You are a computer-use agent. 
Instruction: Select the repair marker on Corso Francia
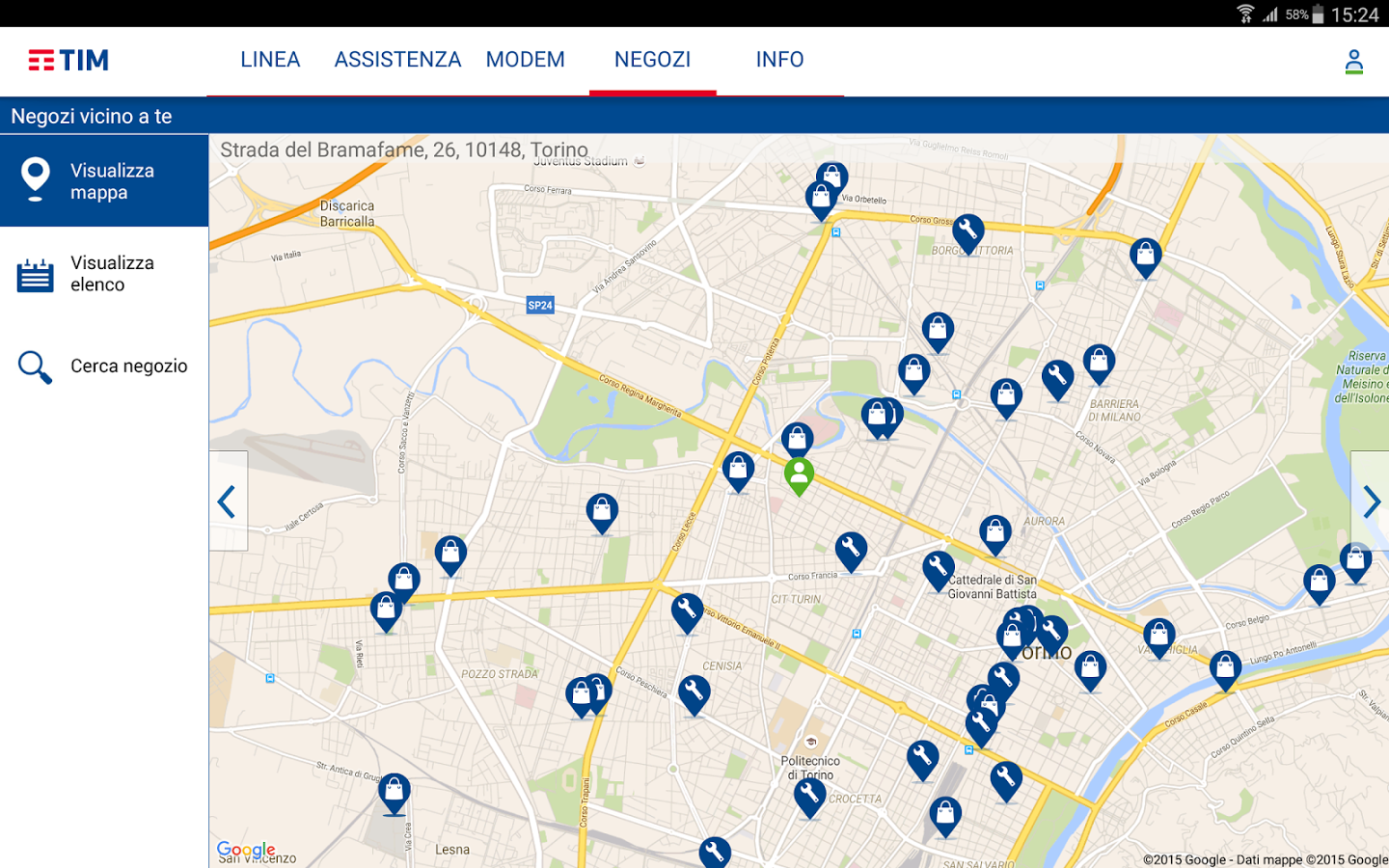(x=851, y=552)
